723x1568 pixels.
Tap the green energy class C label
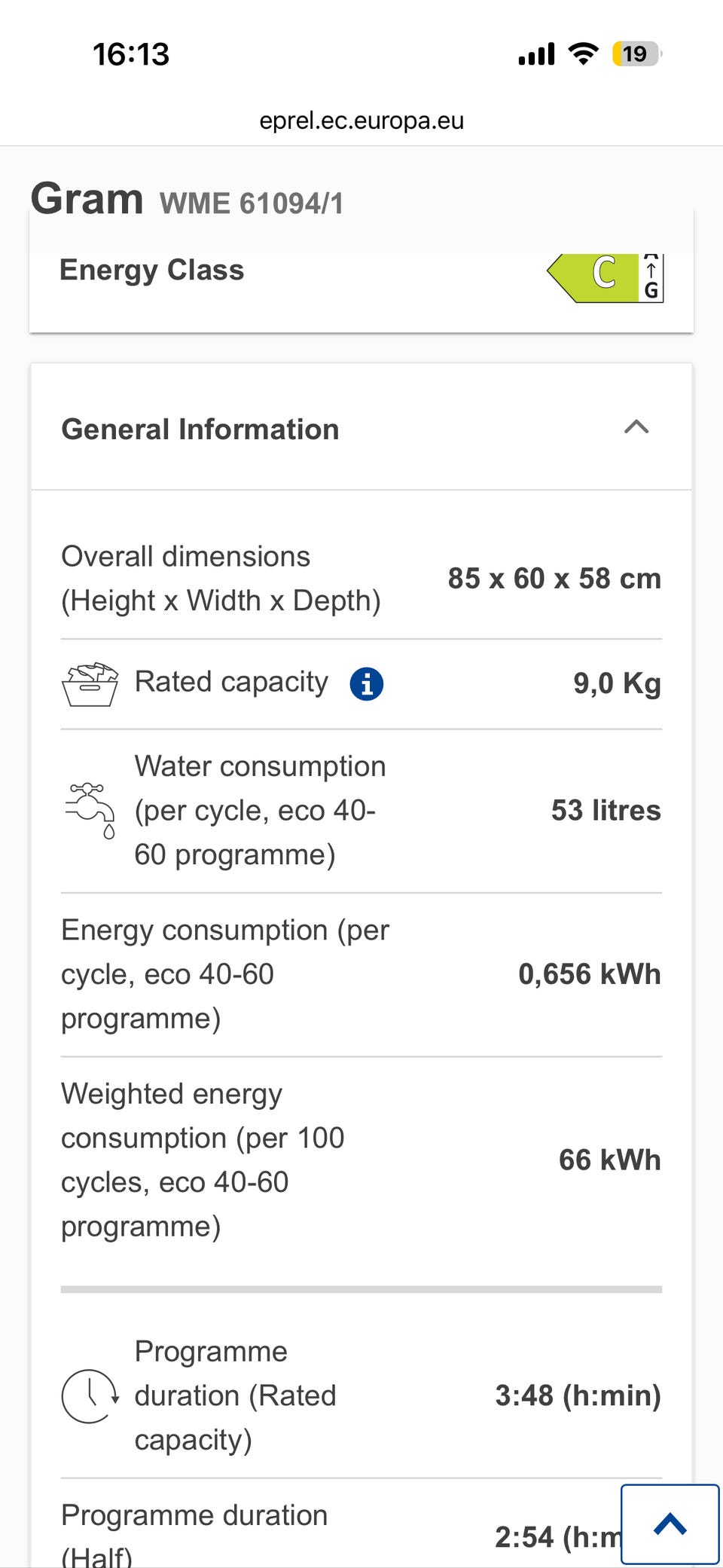pyautogui.click(x=593, y=276)
